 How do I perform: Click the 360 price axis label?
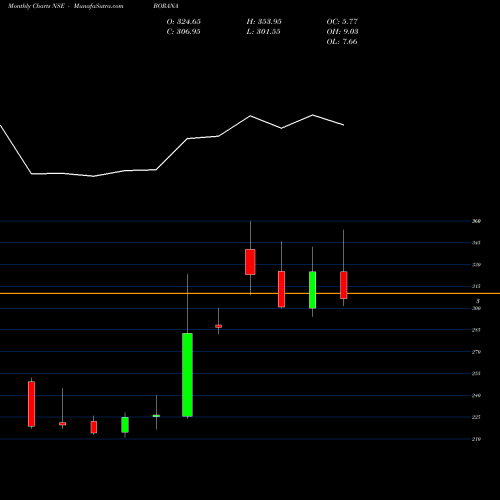pos(476,221)
